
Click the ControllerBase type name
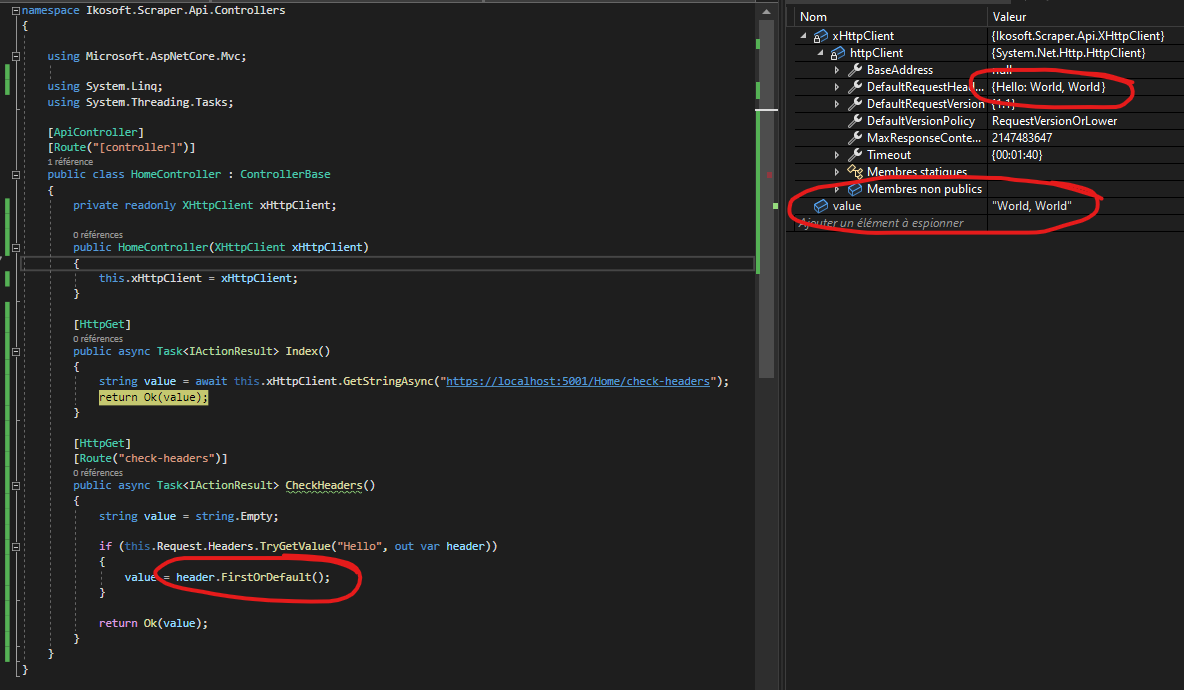click(x=285, y=174)
